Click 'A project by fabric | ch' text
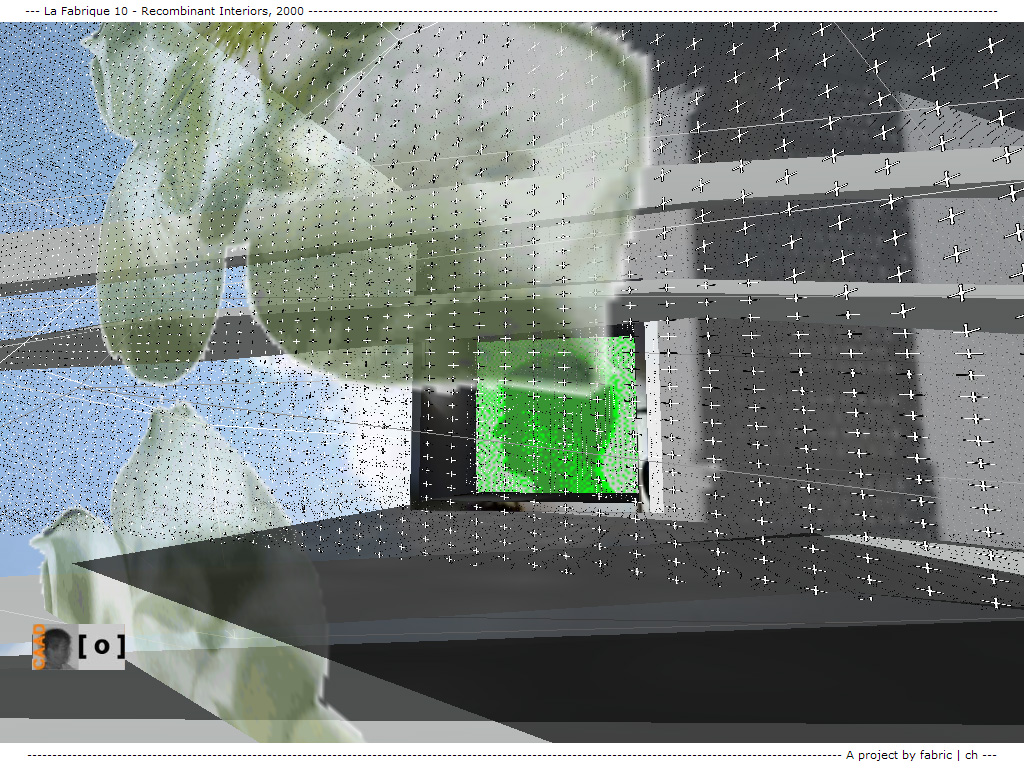The image size is (1024, 768). point(912,755)
